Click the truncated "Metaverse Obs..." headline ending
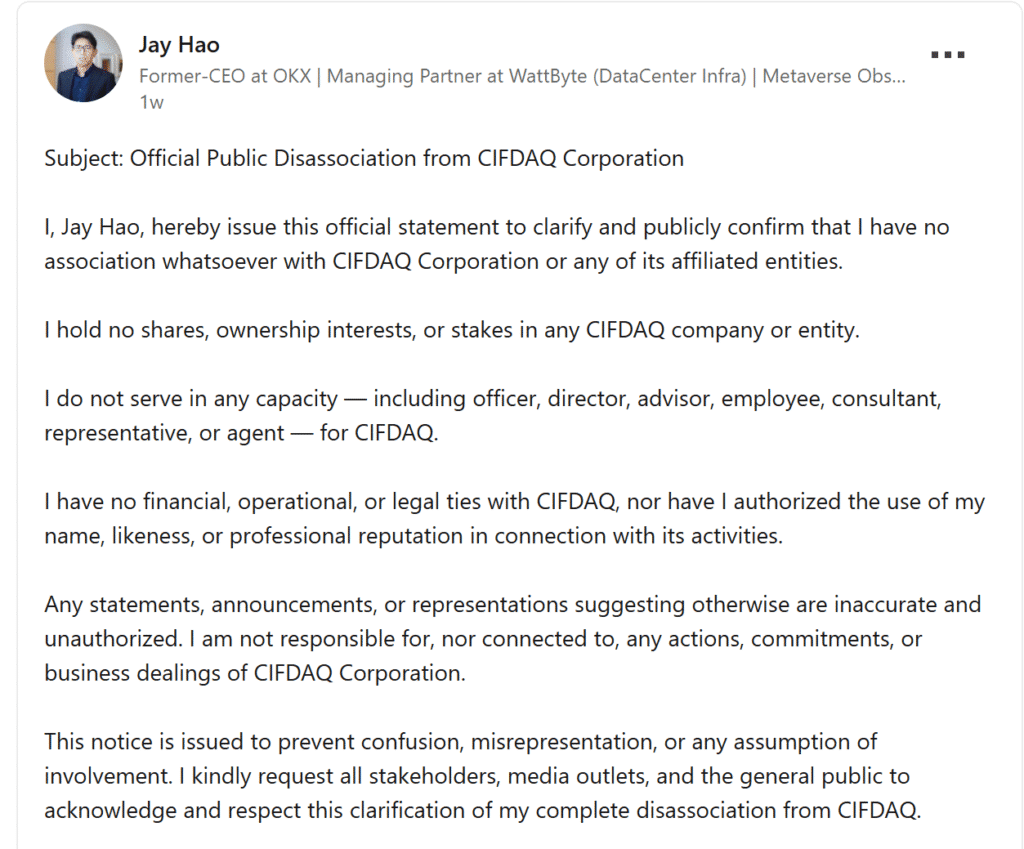The height and width of the screenshot is (849, 1024). tap(834, 76)
